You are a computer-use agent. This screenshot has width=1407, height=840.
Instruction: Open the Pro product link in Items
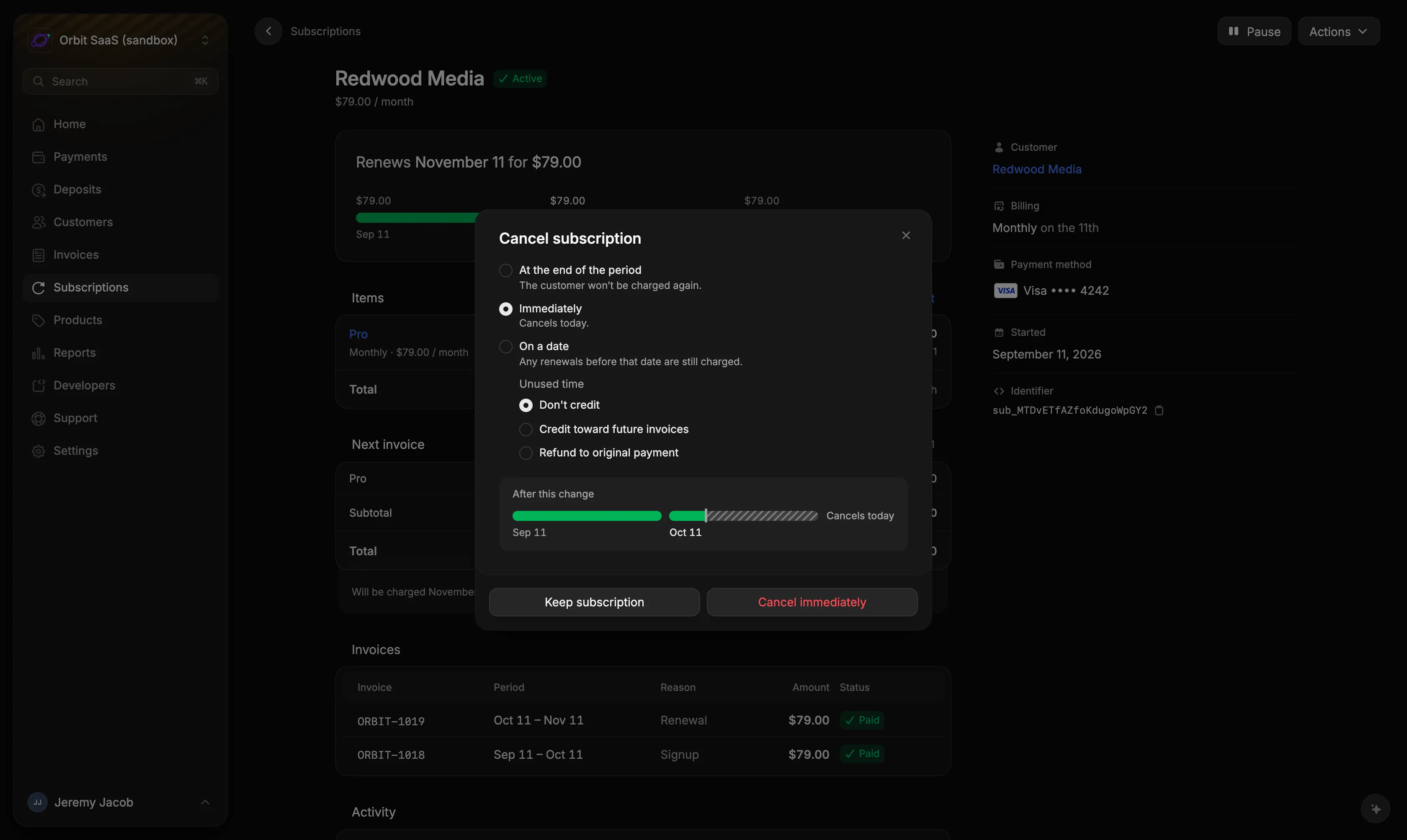358,334
